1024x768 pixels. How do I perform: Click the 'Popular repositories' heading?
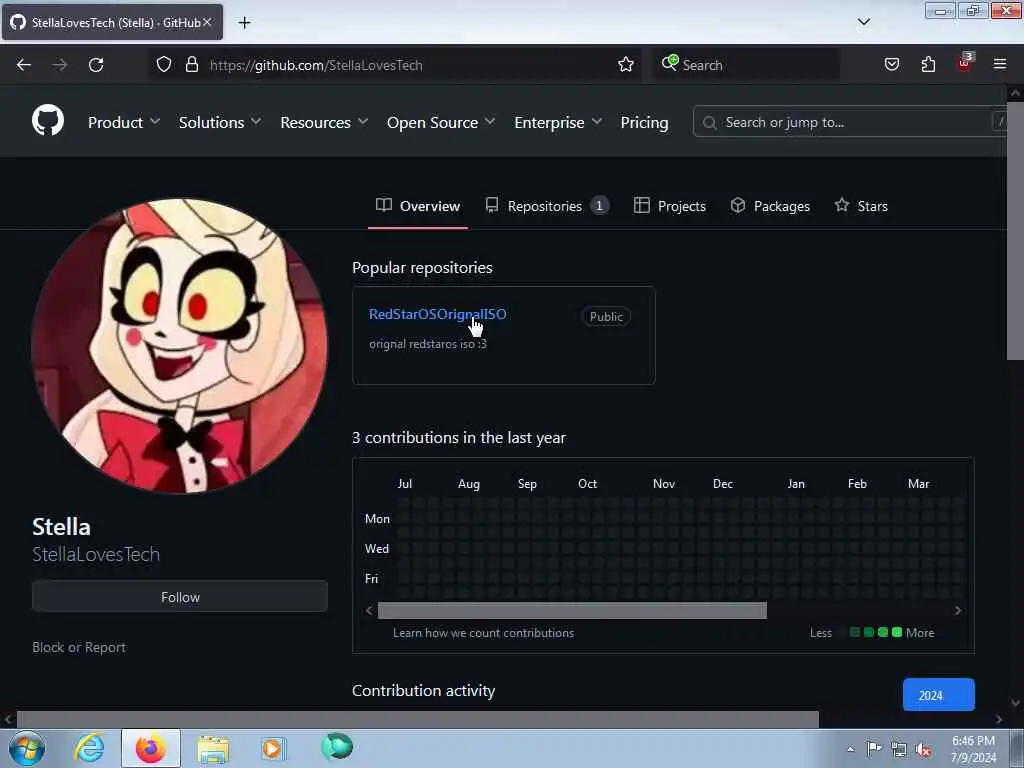423,268
